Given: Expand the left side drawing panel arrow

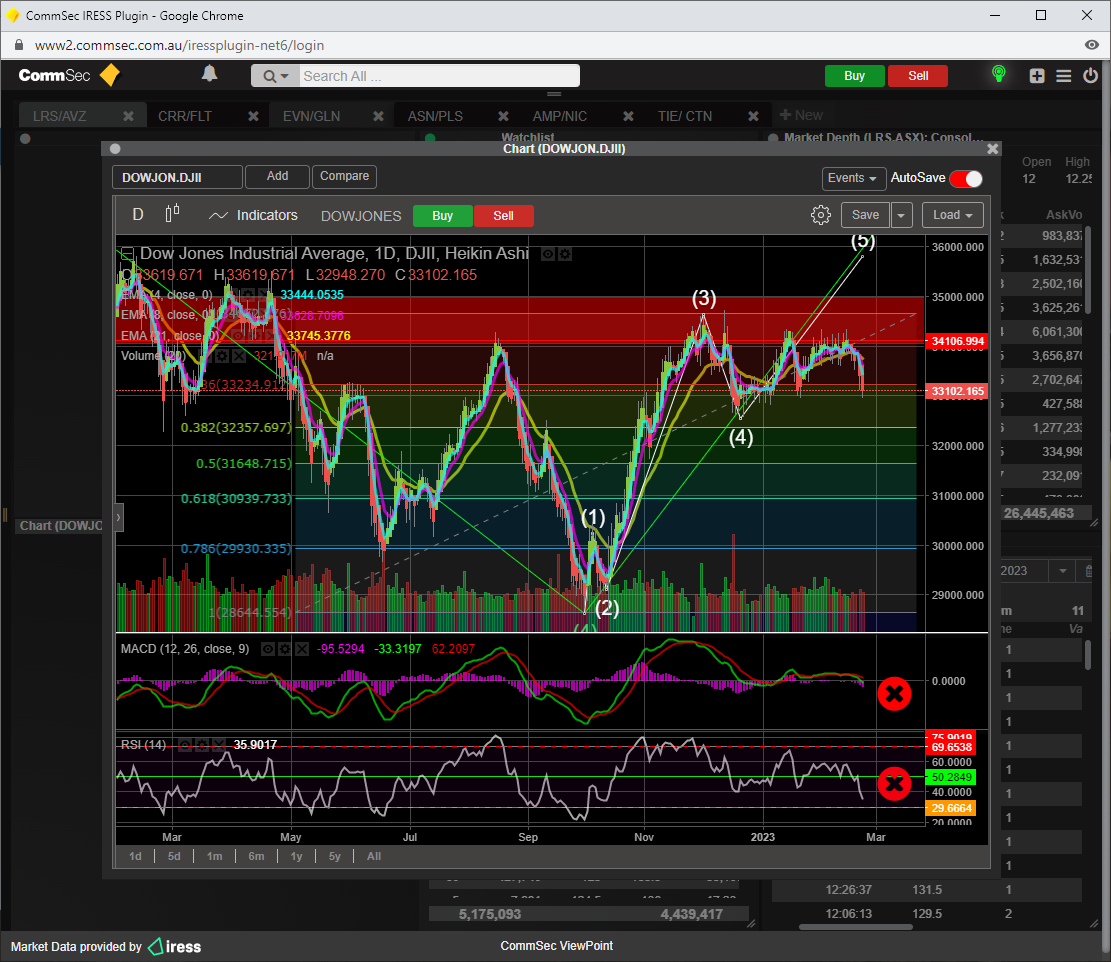Looking at the screenshot, I should [119, 518].
